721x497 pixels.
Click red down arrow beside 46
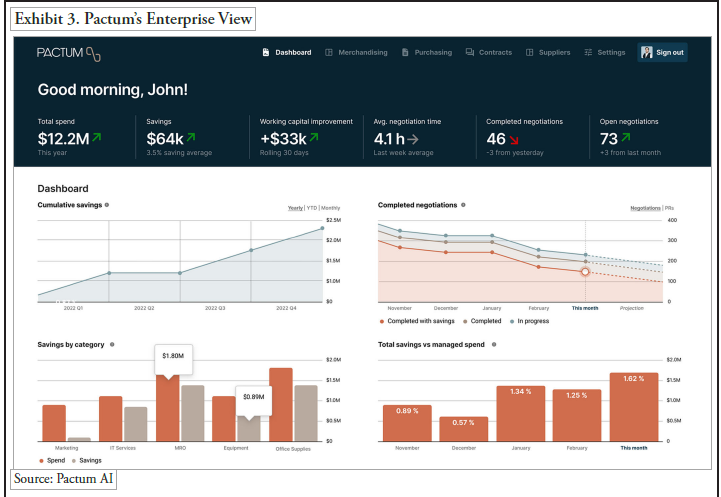coord(514,140)
